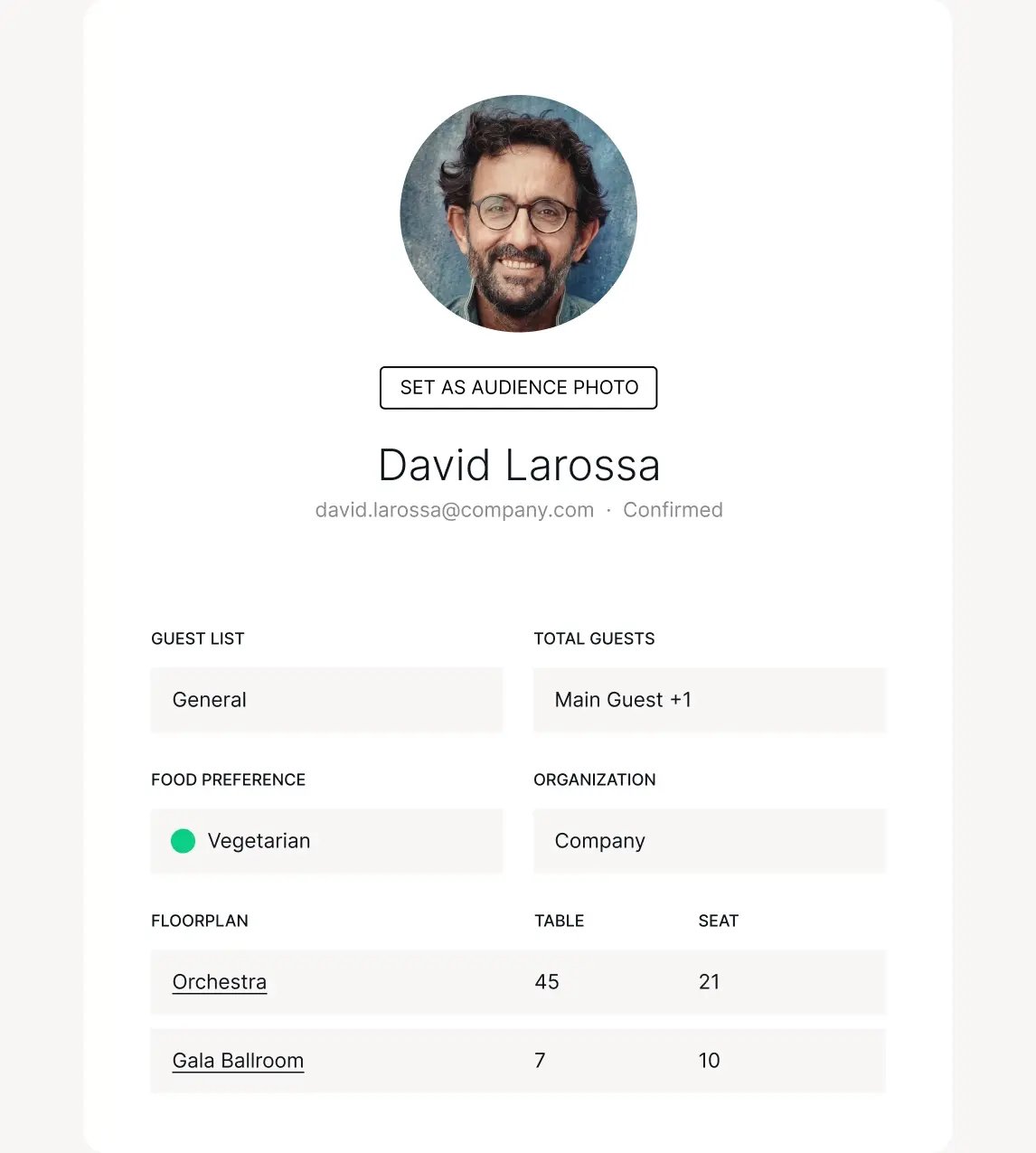
Task: Click the Floorplan column header
Action: tap(200, 921)
